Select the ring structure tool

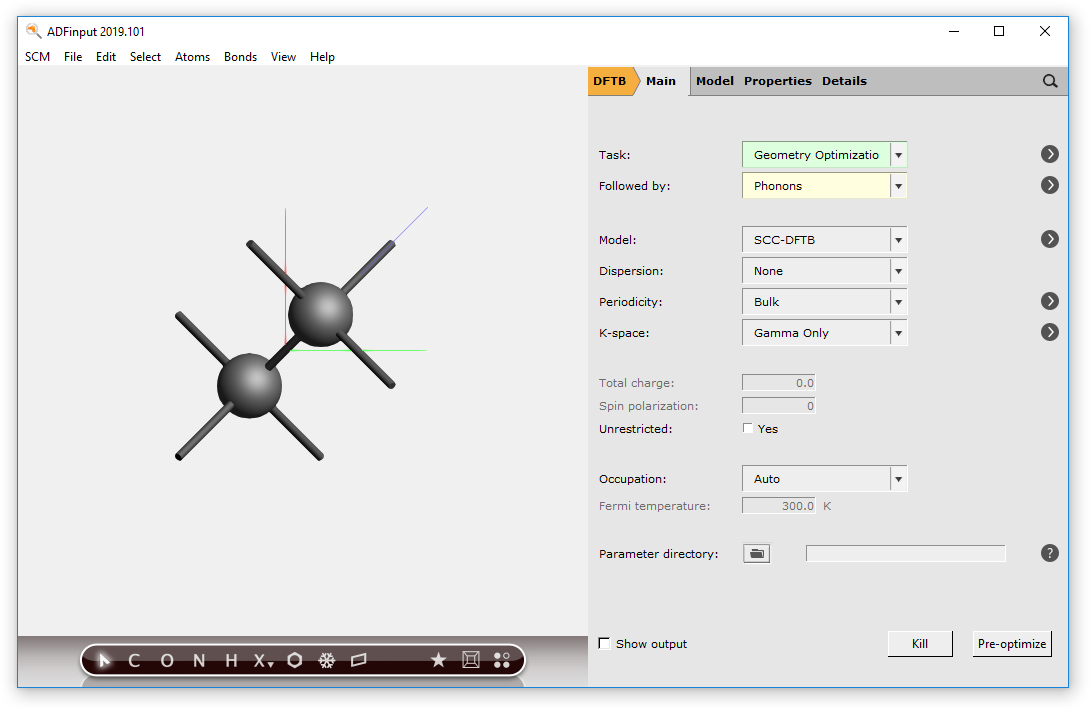tap(295, 660)
